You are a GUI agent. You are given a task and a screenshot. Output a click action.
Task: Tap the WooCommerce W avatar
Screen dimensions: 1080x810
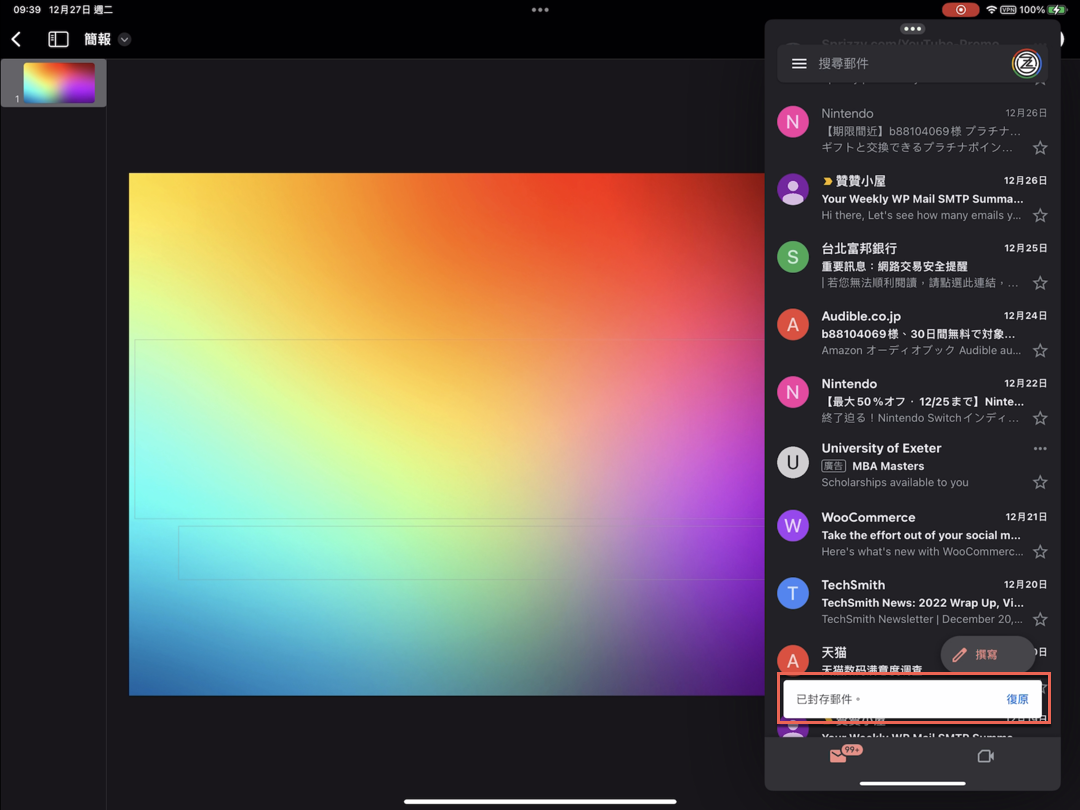coord(793,526)
